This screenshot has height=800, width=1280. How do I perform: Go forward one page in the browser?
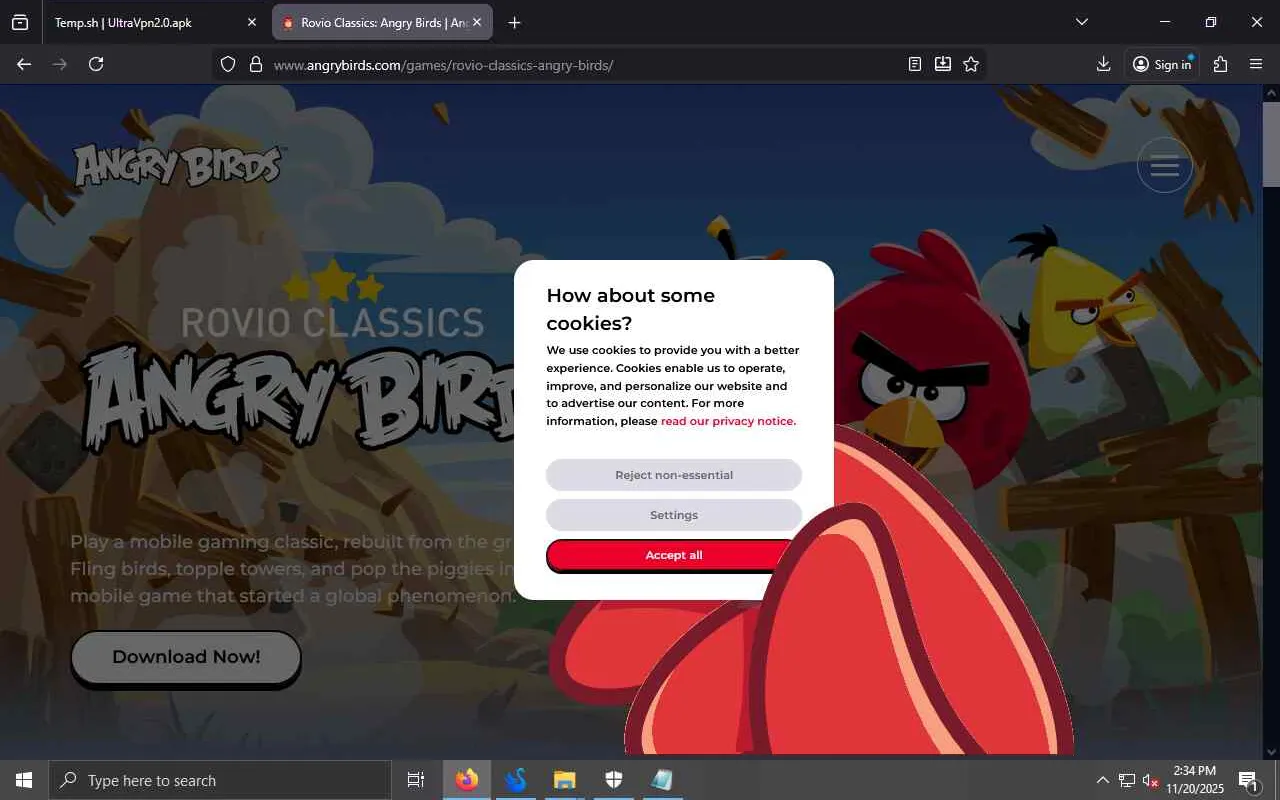point(60,64)
